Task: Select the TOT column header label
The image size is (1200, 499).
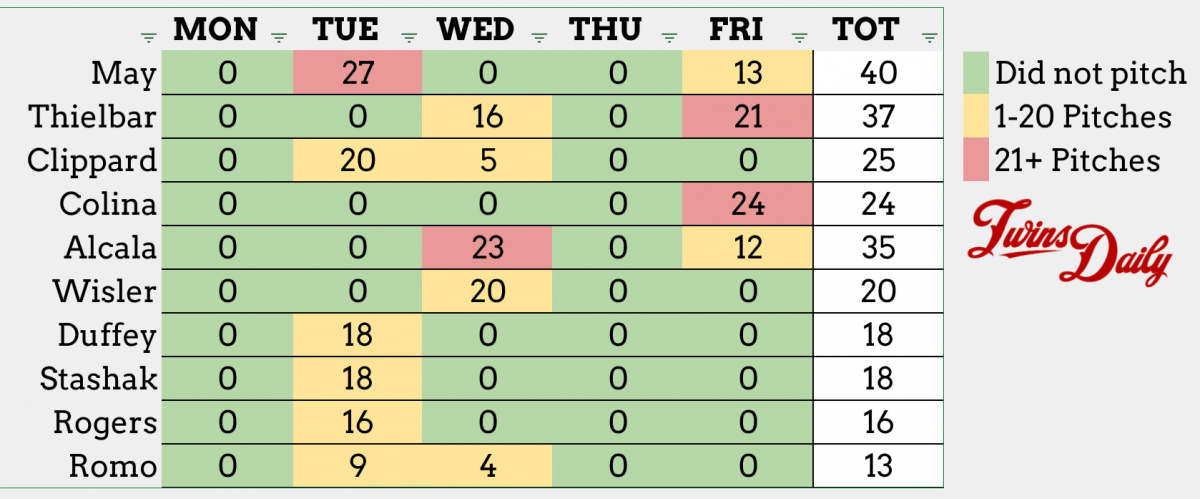Action: coord(866,29)
